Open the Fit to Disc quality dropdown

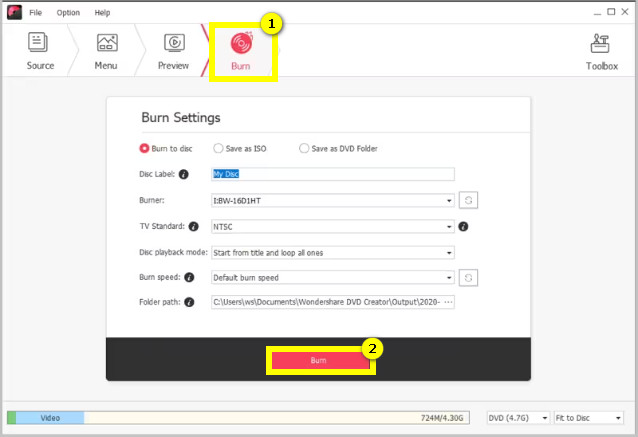pyautogui.click(x=588, y=418)
